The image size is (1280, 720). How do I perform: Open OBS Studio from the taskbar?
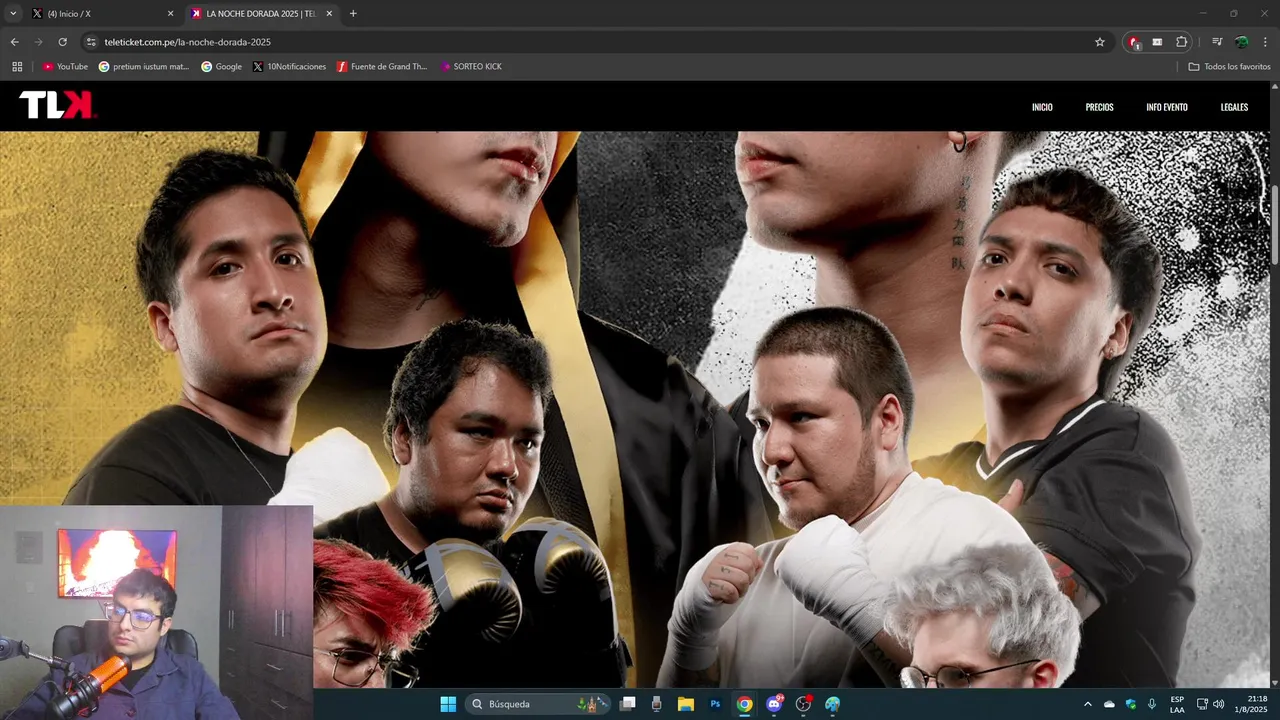[x=803, y=704]
